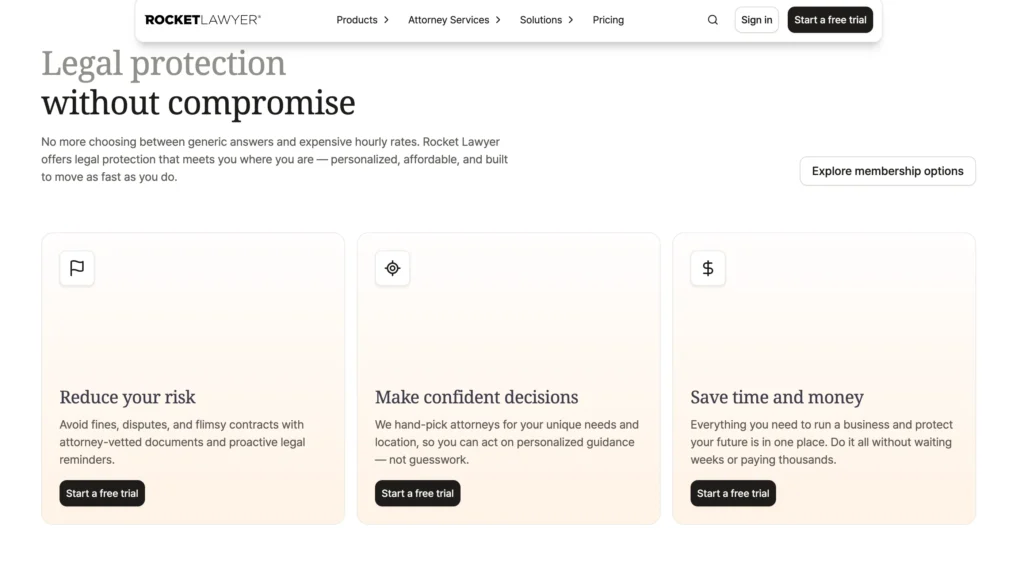
Task: Start free trial under Save time and money
Action: (733, 494)
